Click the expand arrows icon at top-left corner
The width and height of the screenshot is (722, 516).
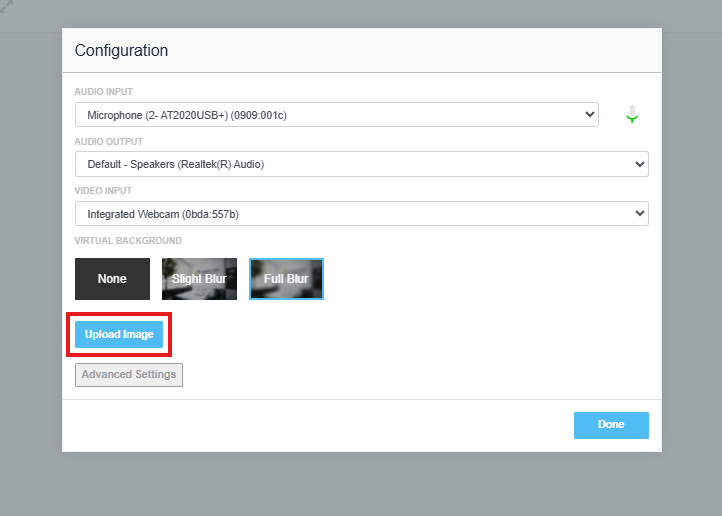(x=6, y=6)
